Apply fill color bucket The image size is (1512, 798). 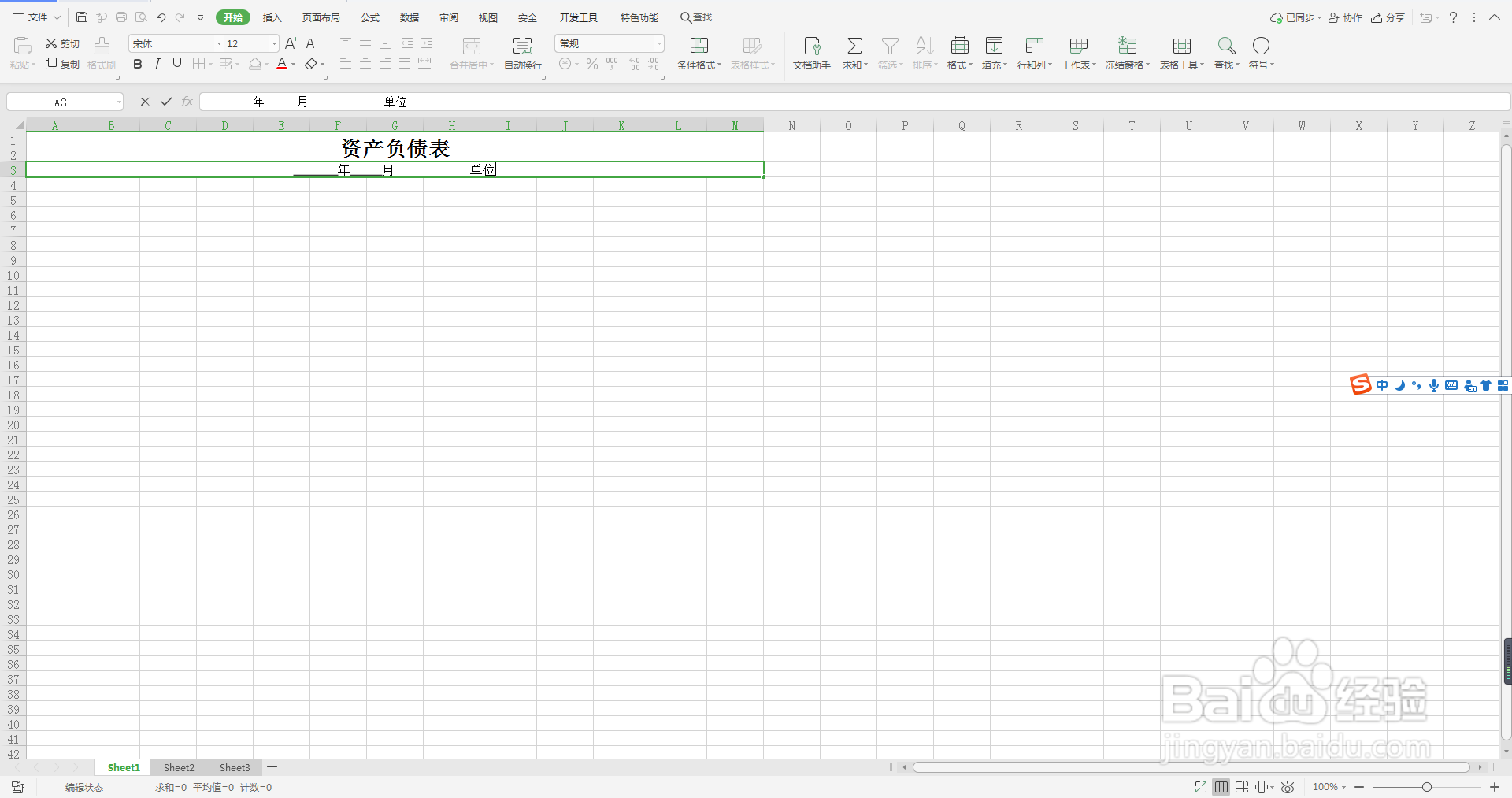click(x=254, y=64)
